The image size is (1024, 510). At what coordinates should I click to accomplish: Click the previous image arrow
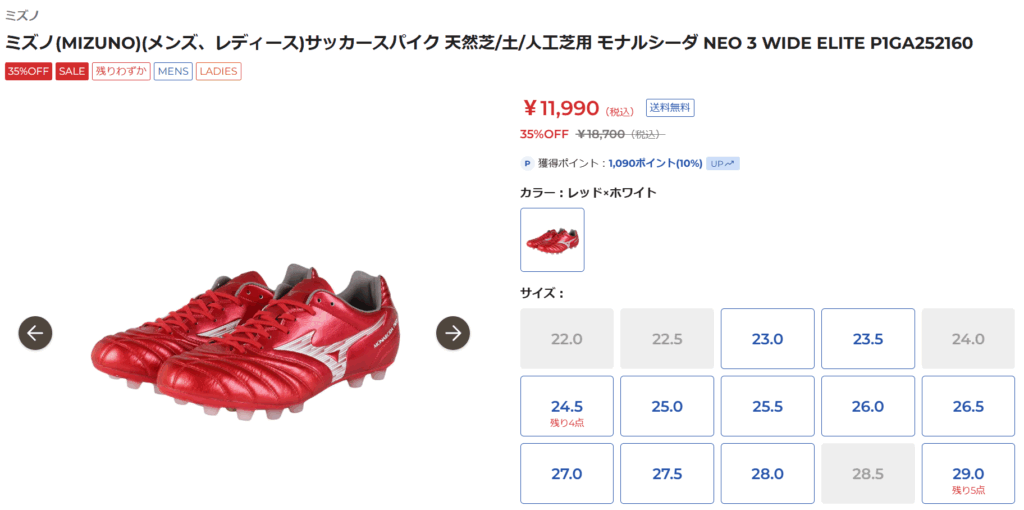(x=35, y=333)
